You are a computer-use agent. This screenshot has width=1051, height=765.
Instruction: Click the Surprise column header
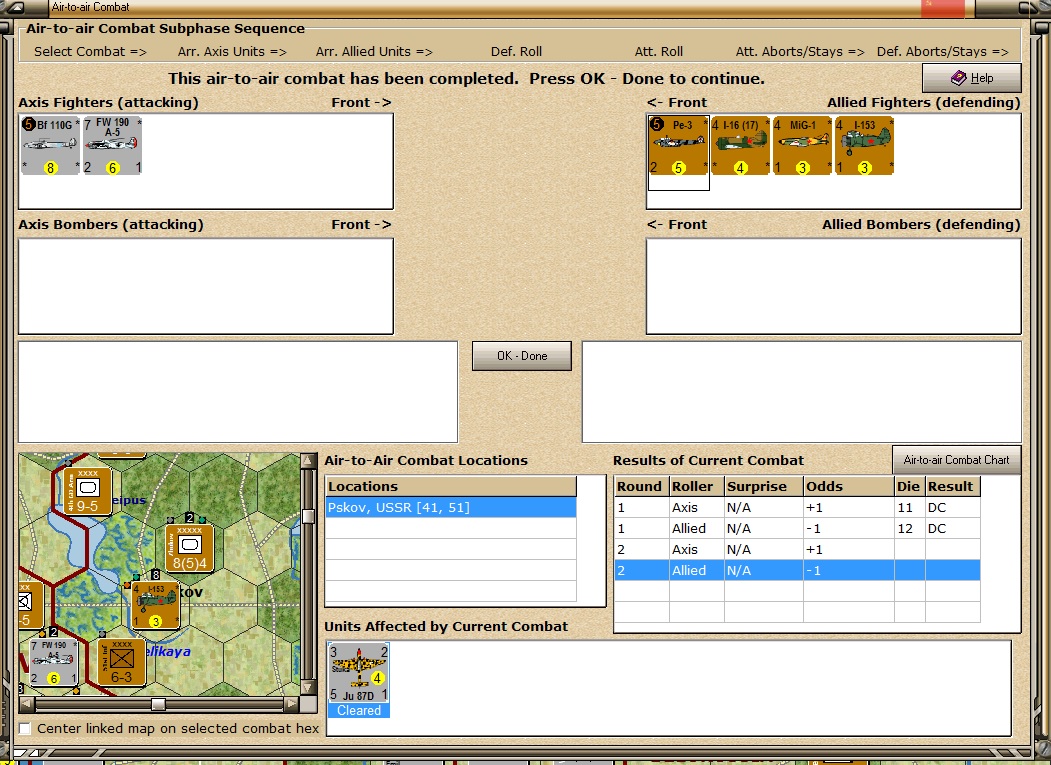763,486
